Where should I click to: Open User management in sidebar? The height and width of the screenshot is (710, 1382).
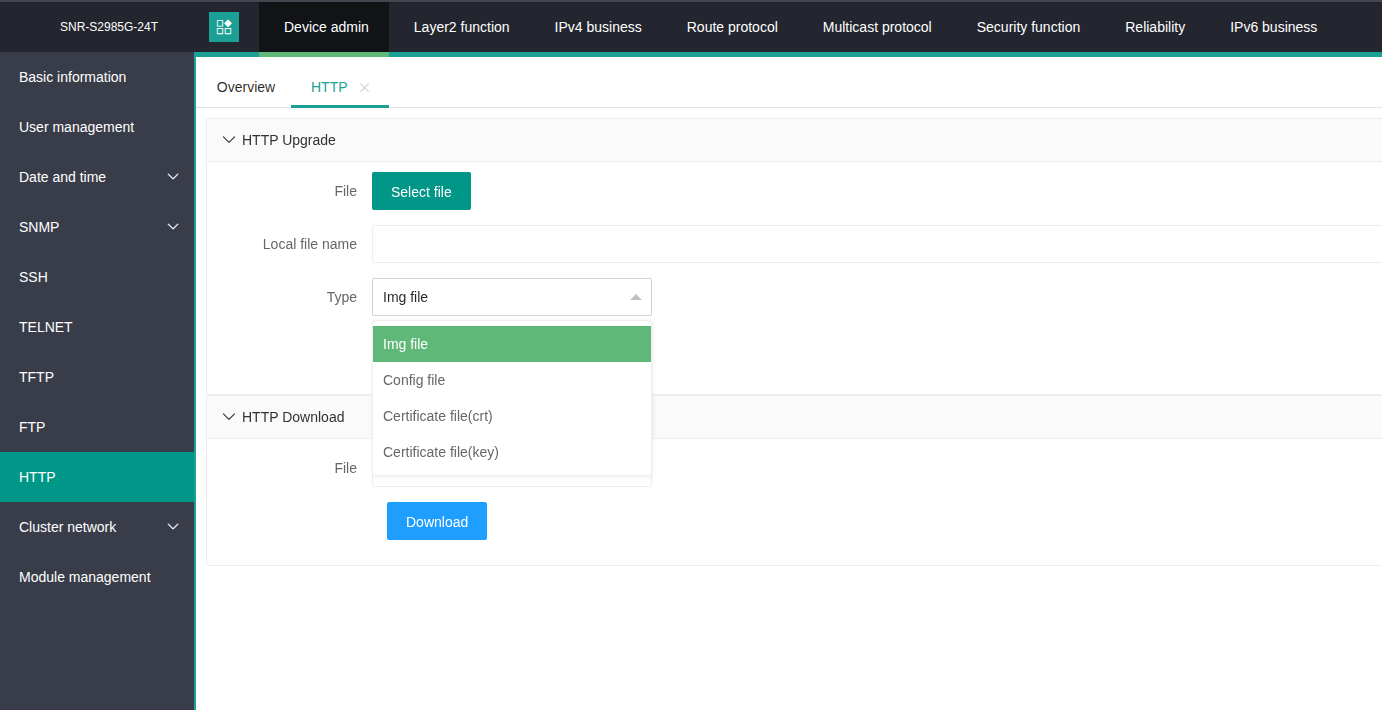(x=97, y=127)
